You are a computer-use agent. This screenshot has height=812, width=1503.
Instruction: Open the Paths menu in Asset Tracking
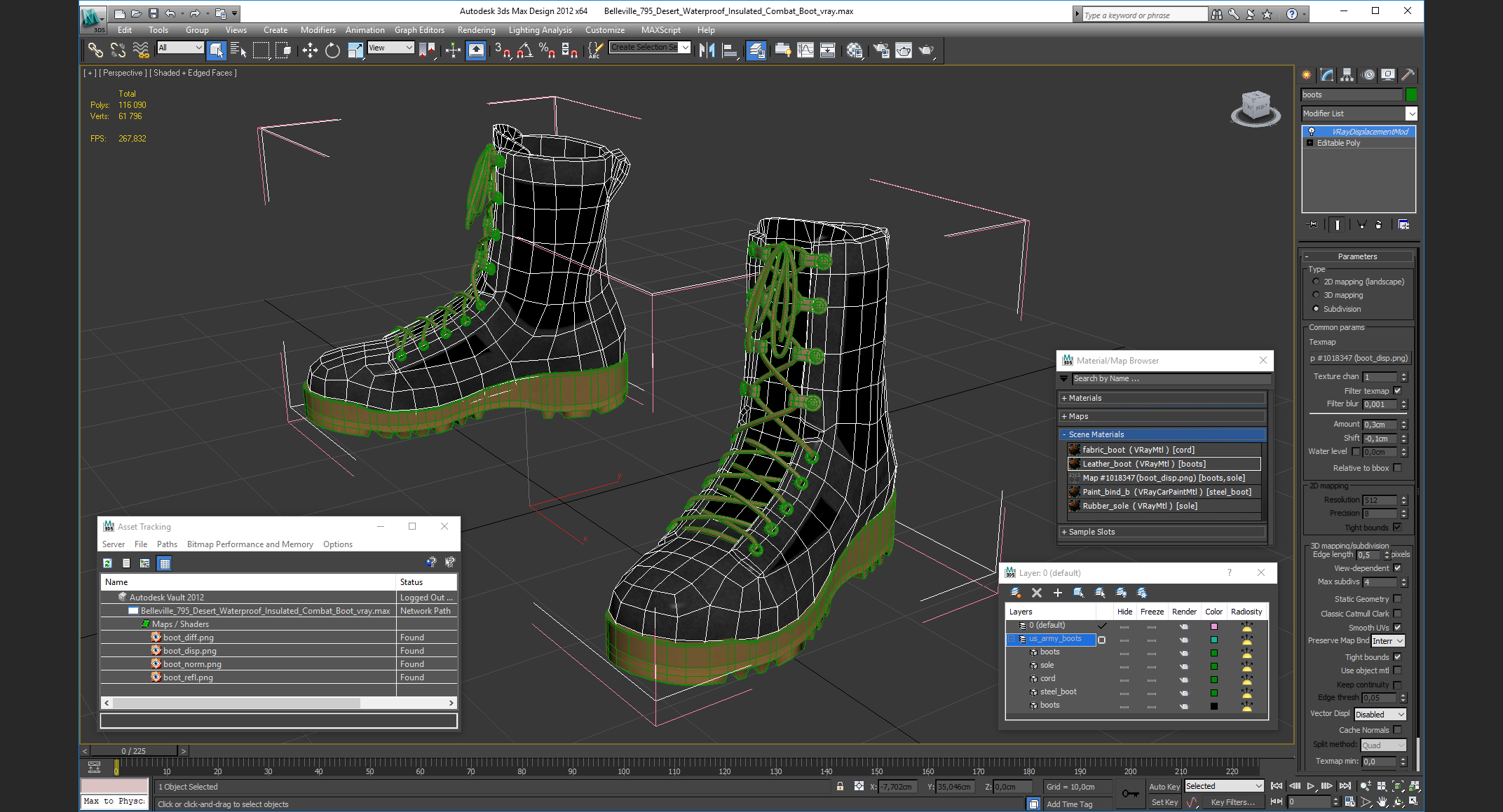coord(167,544)
